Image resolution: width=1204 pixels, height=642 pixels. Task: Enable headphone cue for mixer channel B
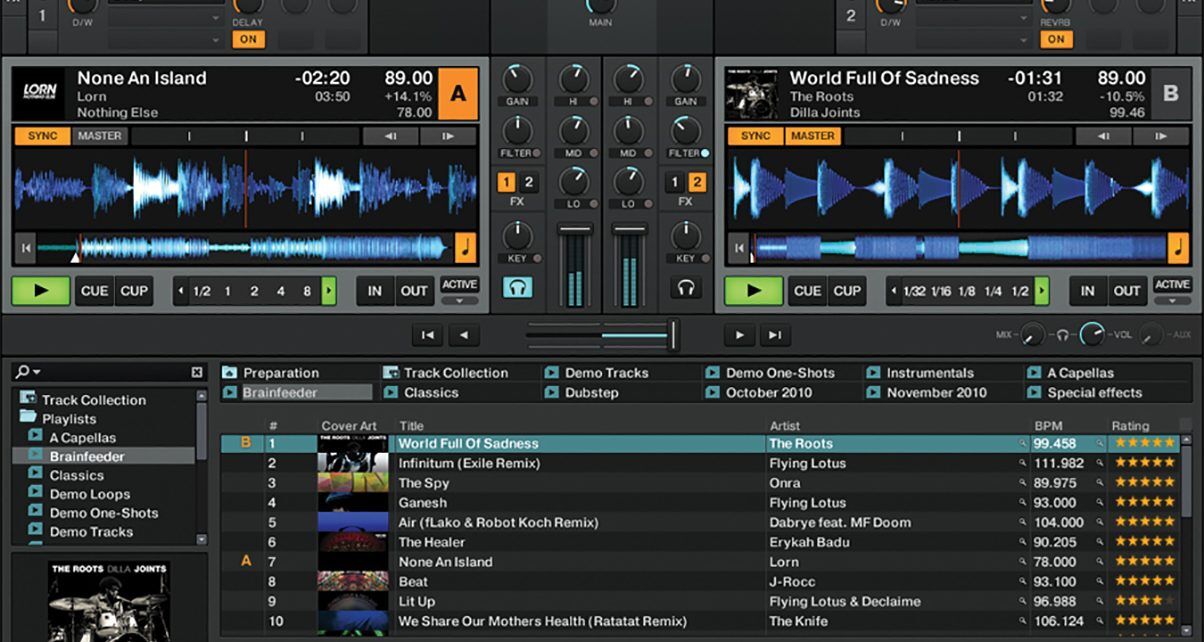click(x=685, y=288)
